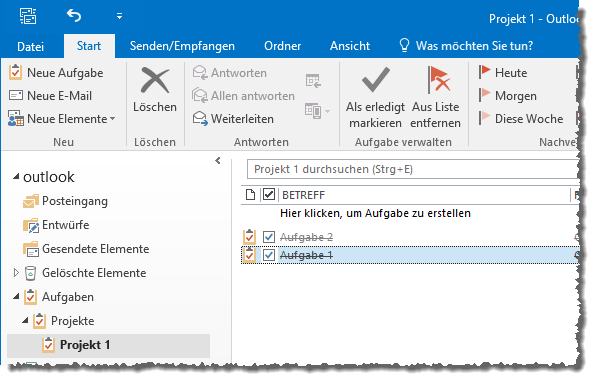
Task: Flag the task for Morgen
Action: pos(507,96)
